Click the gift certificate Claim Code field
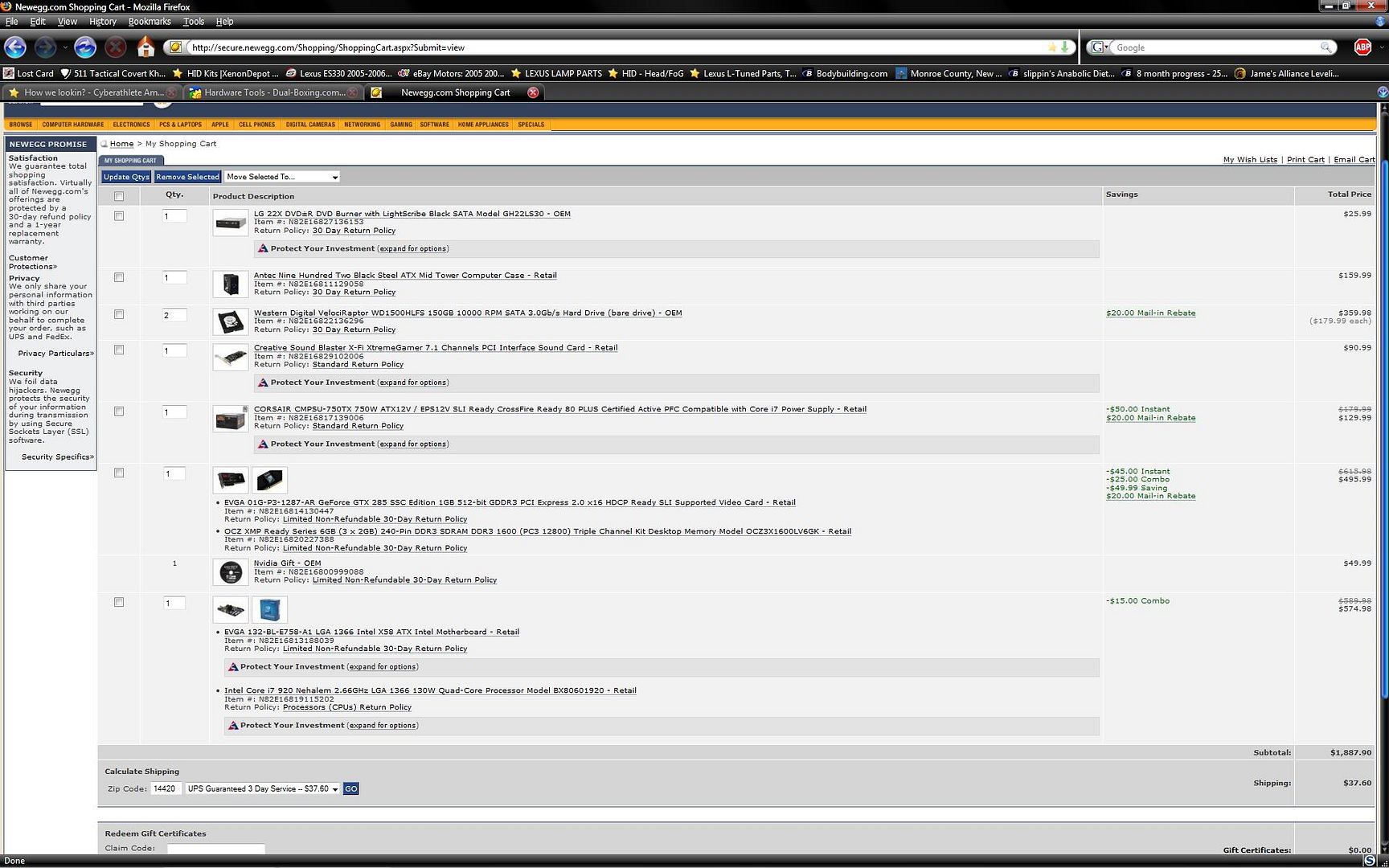 pos(216,849)
